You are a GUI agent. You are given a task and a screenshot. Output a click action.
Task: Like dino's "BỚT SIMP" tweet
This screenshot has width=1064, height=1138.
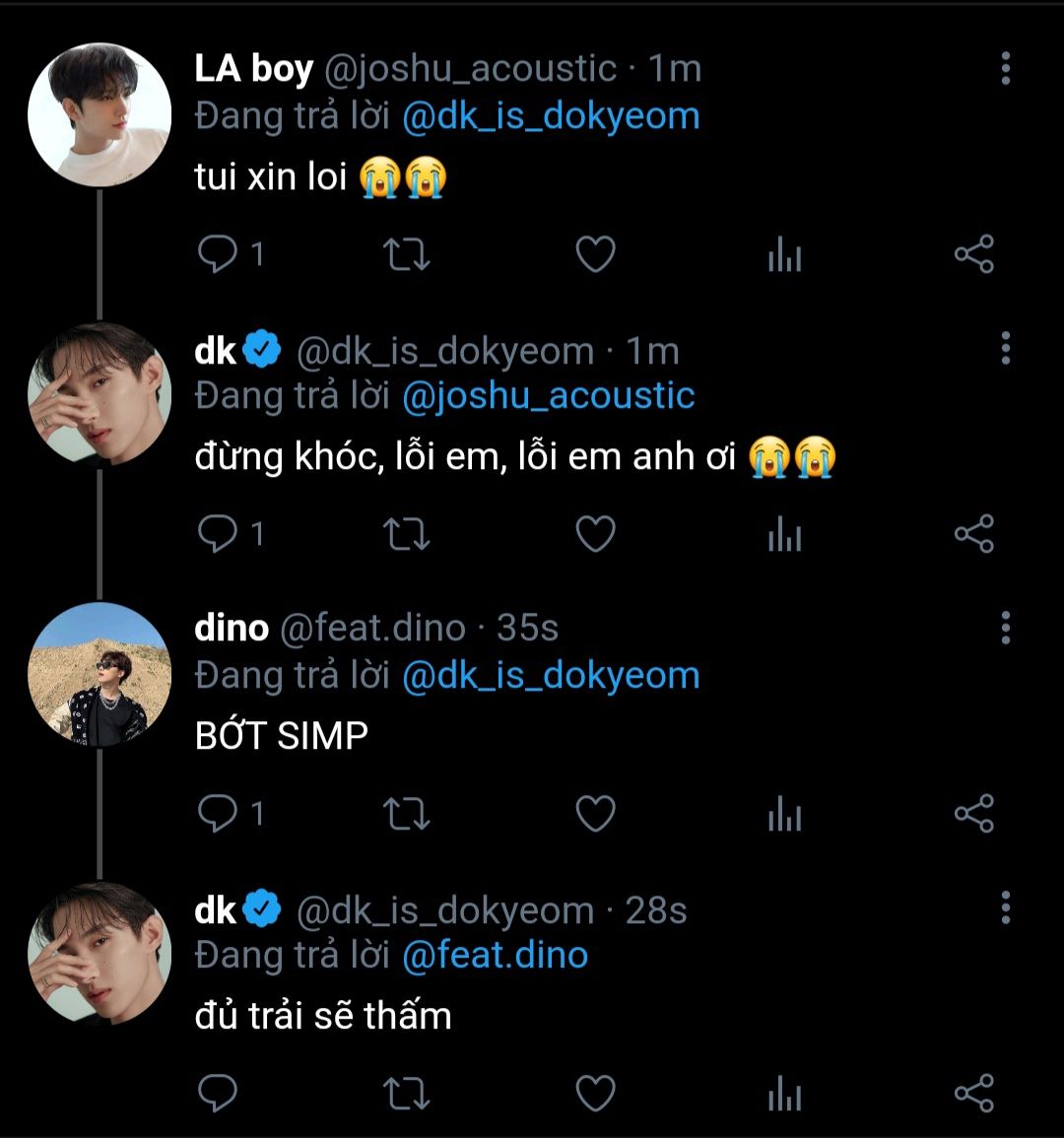click(x=595, y=814)
